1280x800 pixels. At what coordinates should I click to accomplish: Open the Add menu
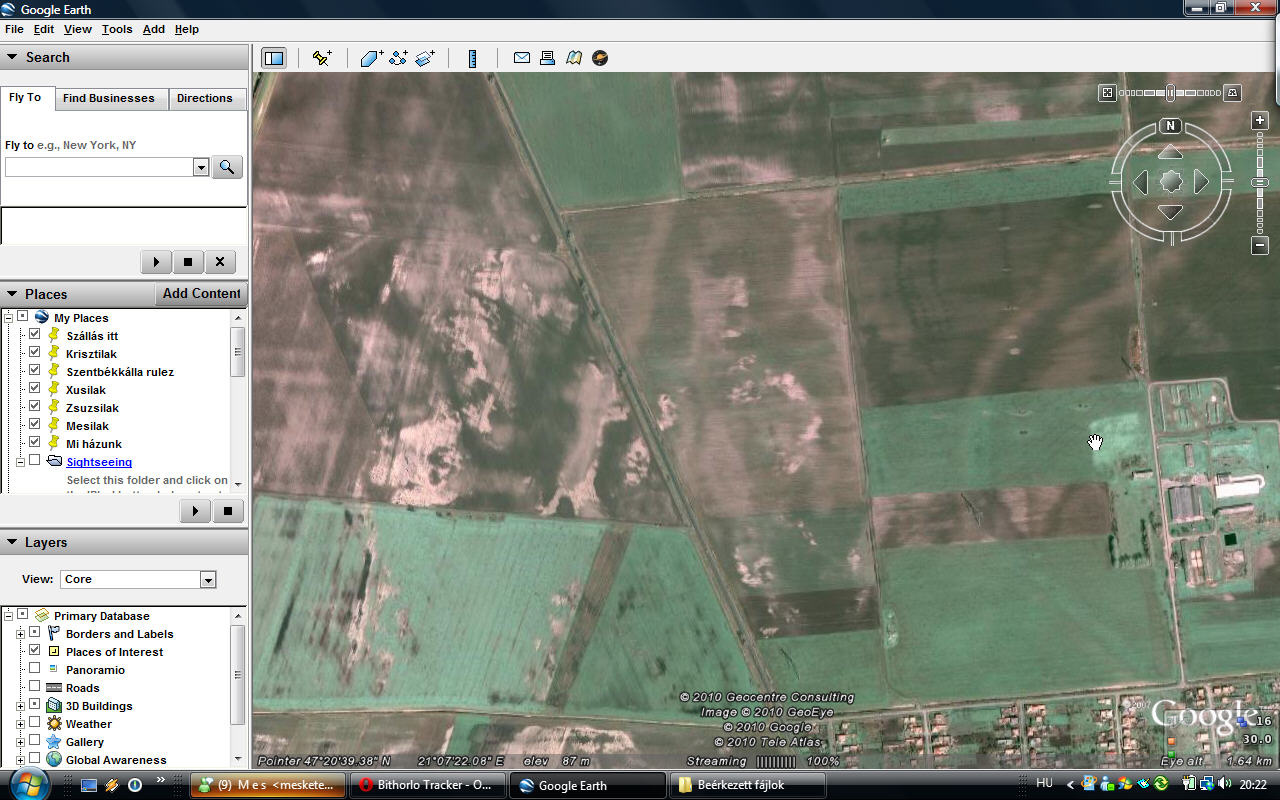click(154, 29)
